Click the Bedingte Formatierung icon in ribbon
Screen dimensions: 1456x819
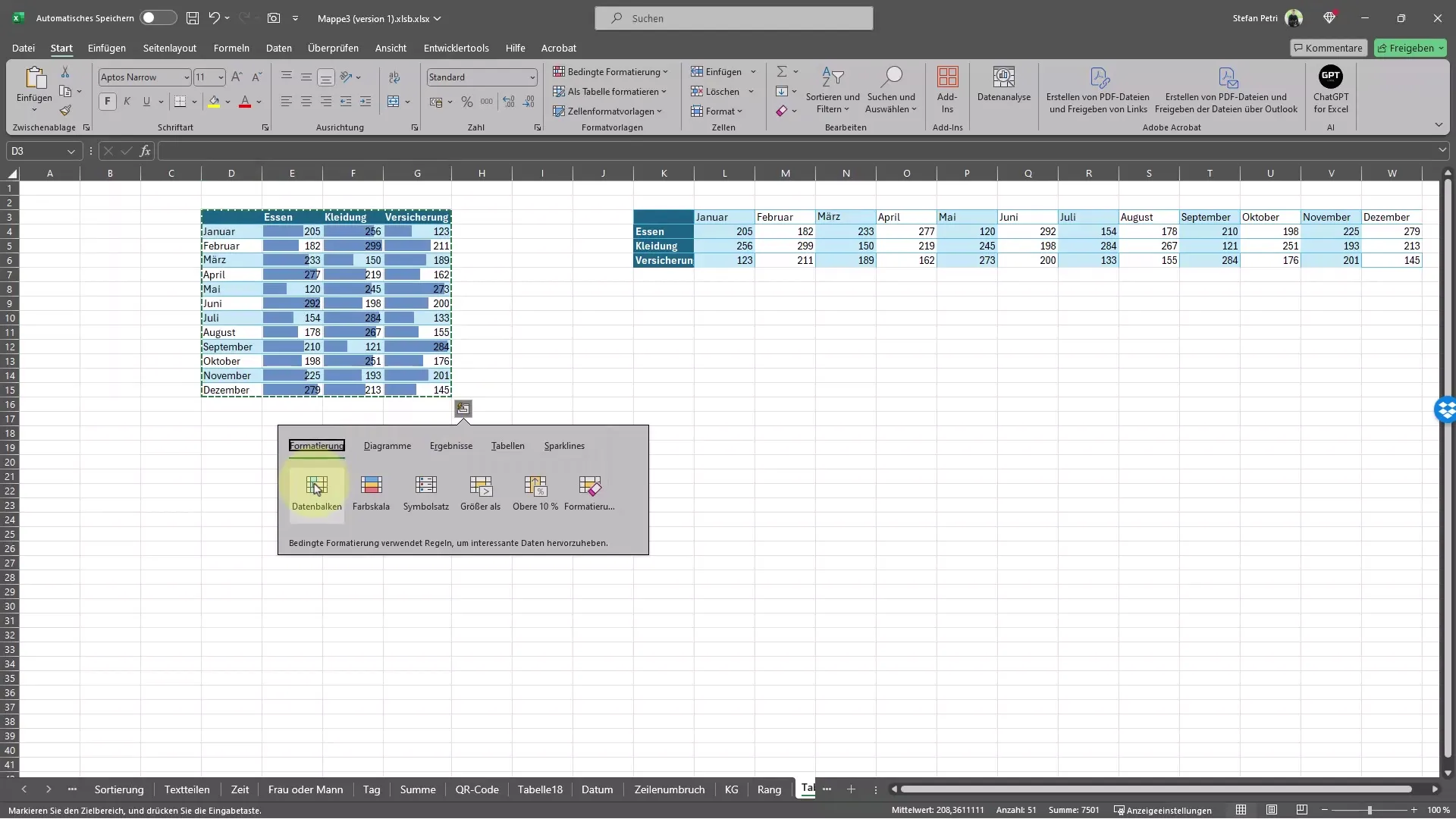point(610,71)
